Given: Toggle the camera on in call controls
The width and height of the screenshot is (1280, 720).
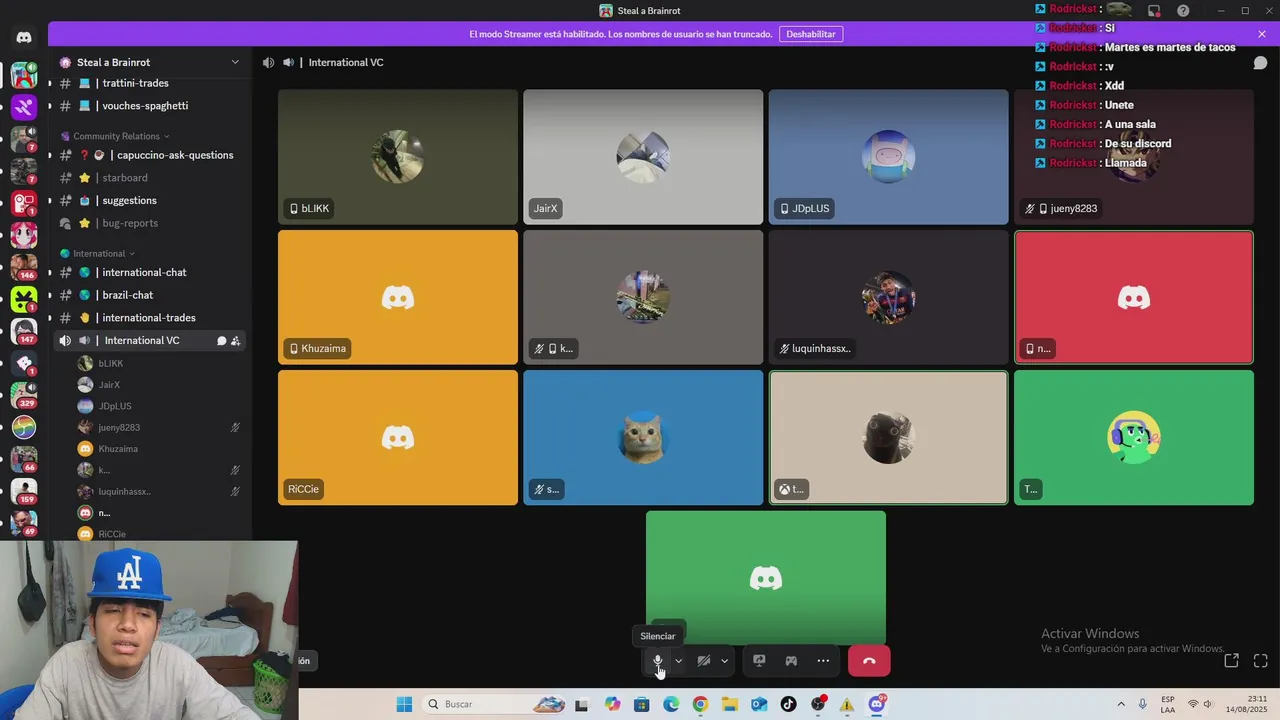Looking at the screenshot, I should click(x=704, y=661).
